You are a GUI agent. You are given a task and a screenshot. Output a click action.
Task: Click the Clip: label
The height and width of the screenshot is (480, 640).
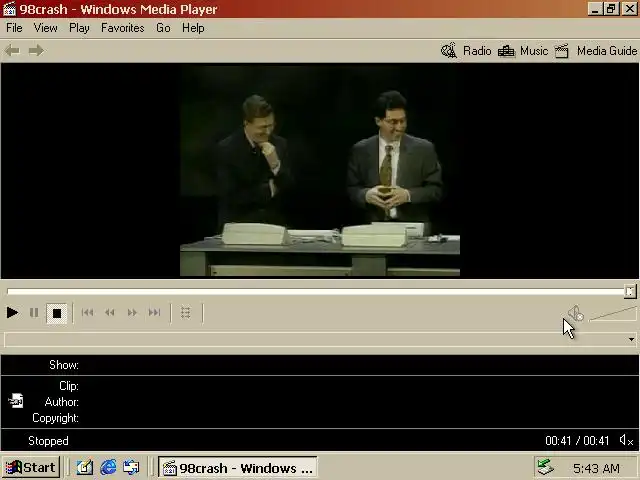(69, 386)
